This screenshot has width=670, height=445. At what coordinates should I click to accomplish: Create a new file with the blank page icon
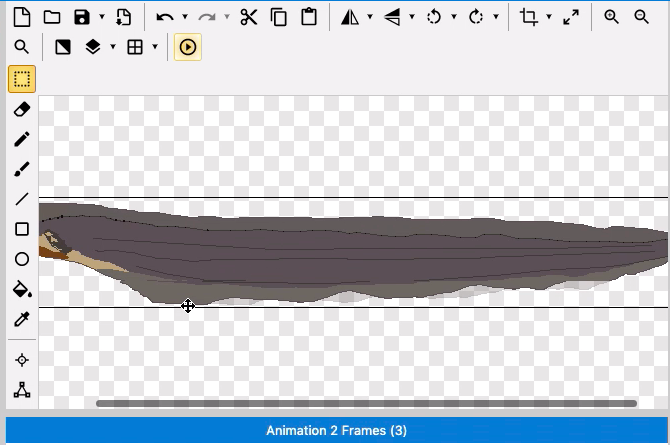pyautogui.click(x=22, y=17)
